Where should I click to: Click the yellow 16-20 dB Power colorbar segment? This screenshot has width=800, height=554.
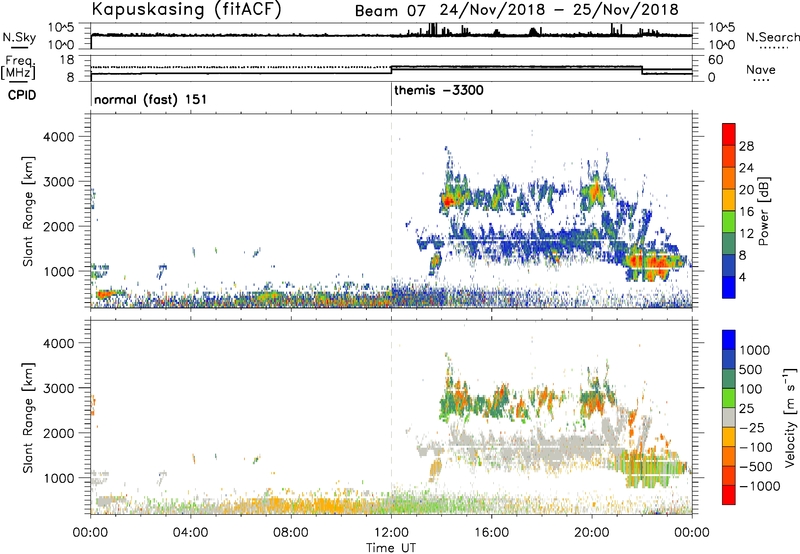(x=729, y=200)
